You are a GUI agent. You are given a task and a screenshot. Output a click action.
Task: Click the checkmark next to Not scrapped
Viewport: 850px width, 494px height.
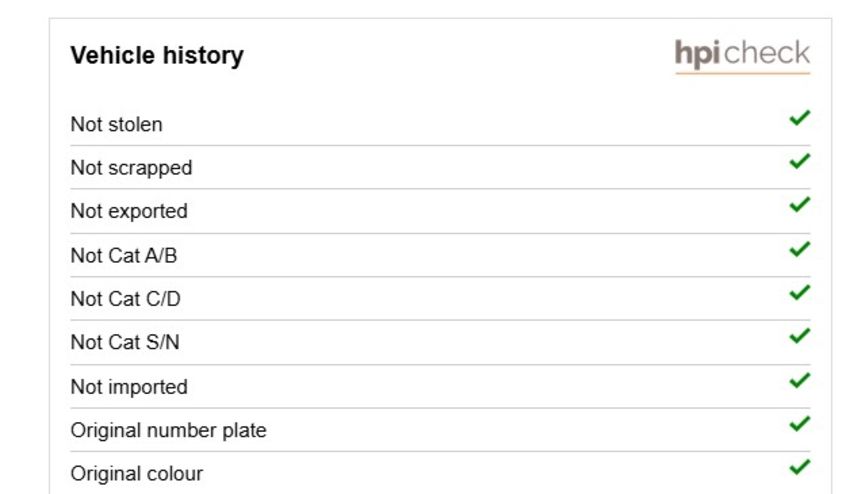[x=800, y=161]
